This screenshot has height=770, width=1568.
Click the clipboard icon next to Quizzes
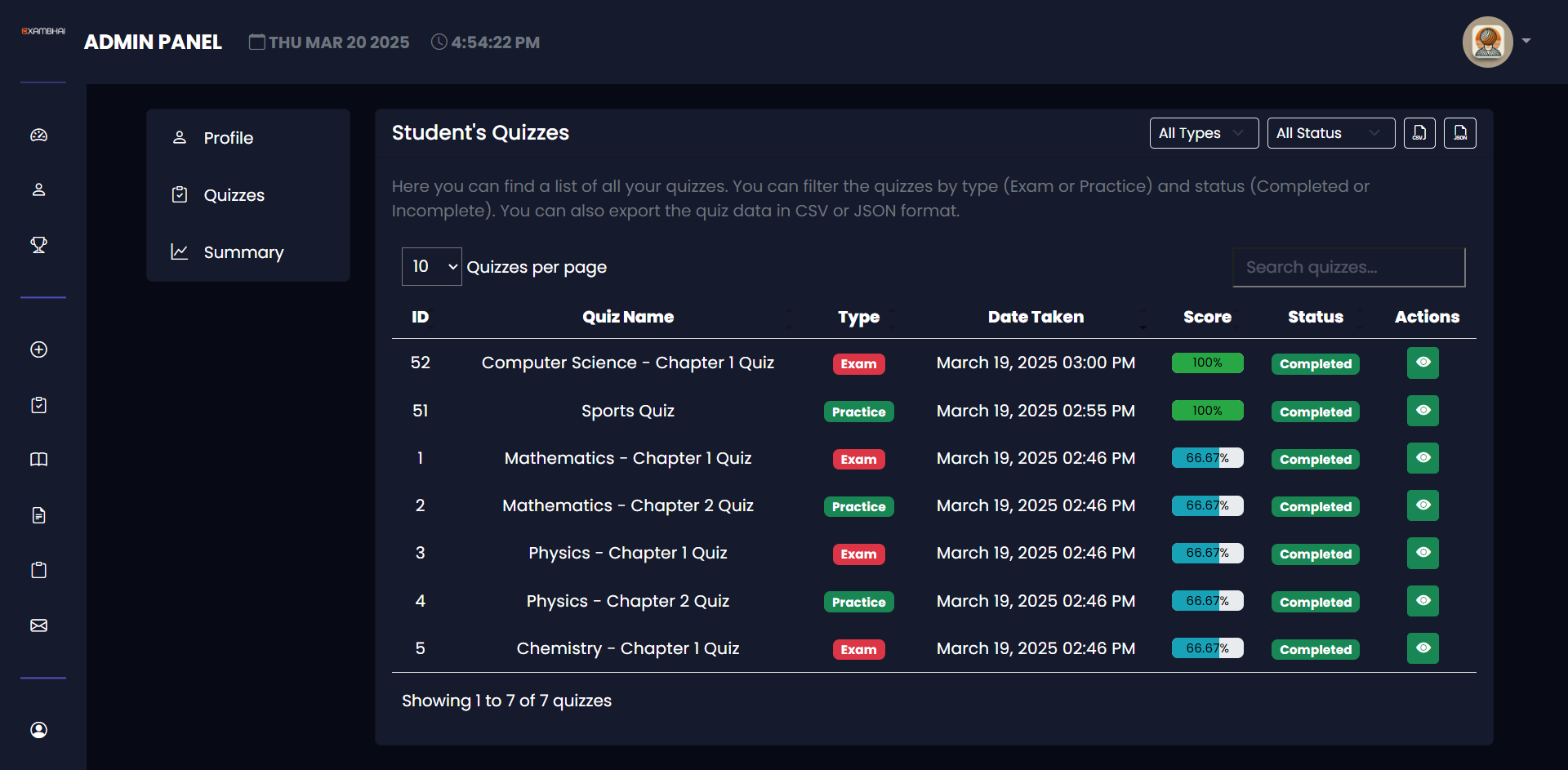(x=180, y=194)
